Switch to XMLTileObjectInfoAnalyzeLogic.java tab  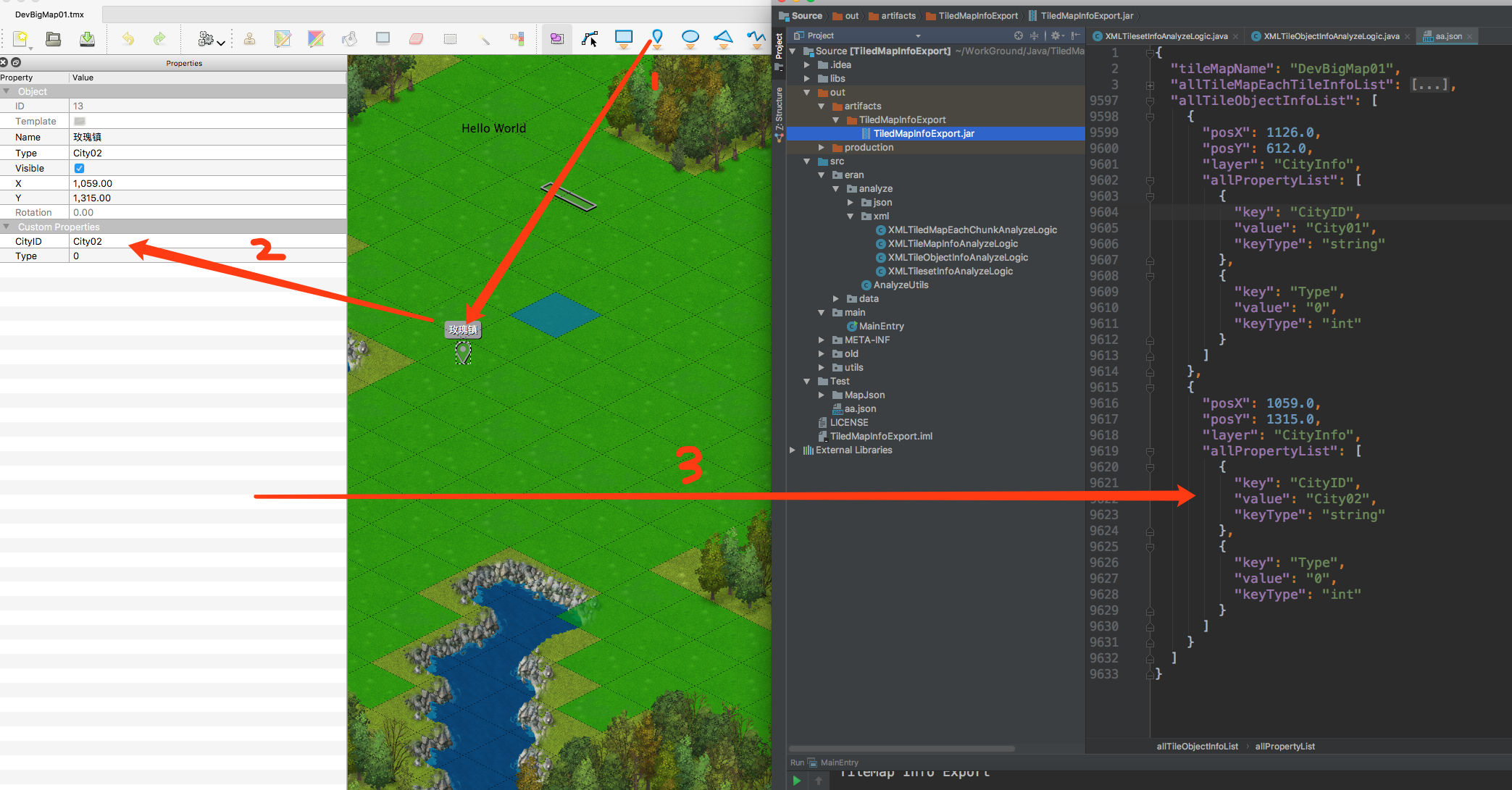click(x=1331, y=36)
